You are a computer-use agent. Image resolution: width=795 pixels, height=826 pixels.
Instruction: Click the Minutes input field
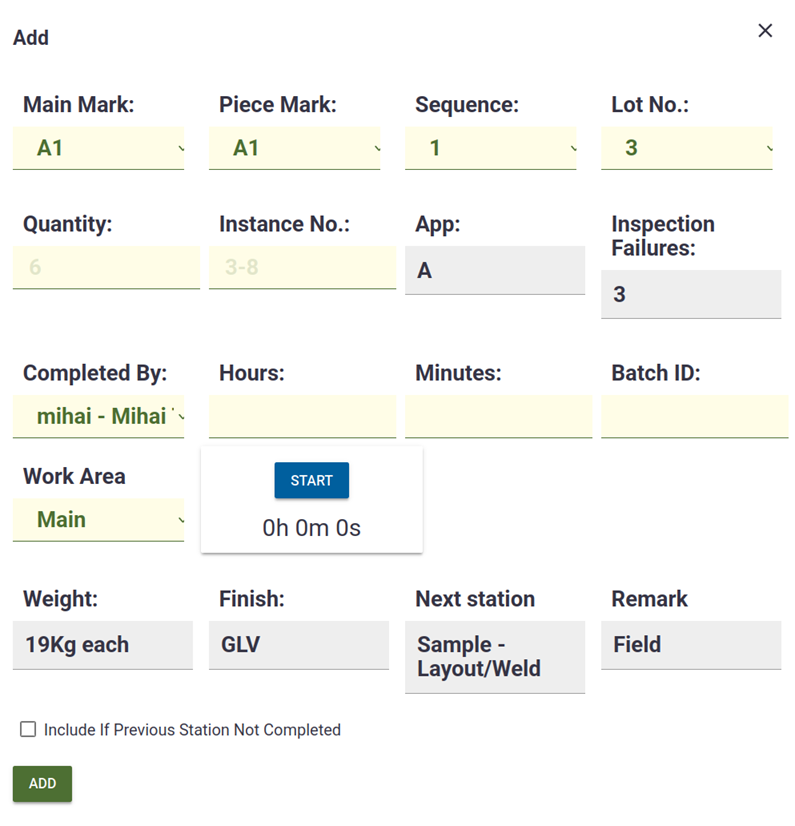(x=498, y=417)
